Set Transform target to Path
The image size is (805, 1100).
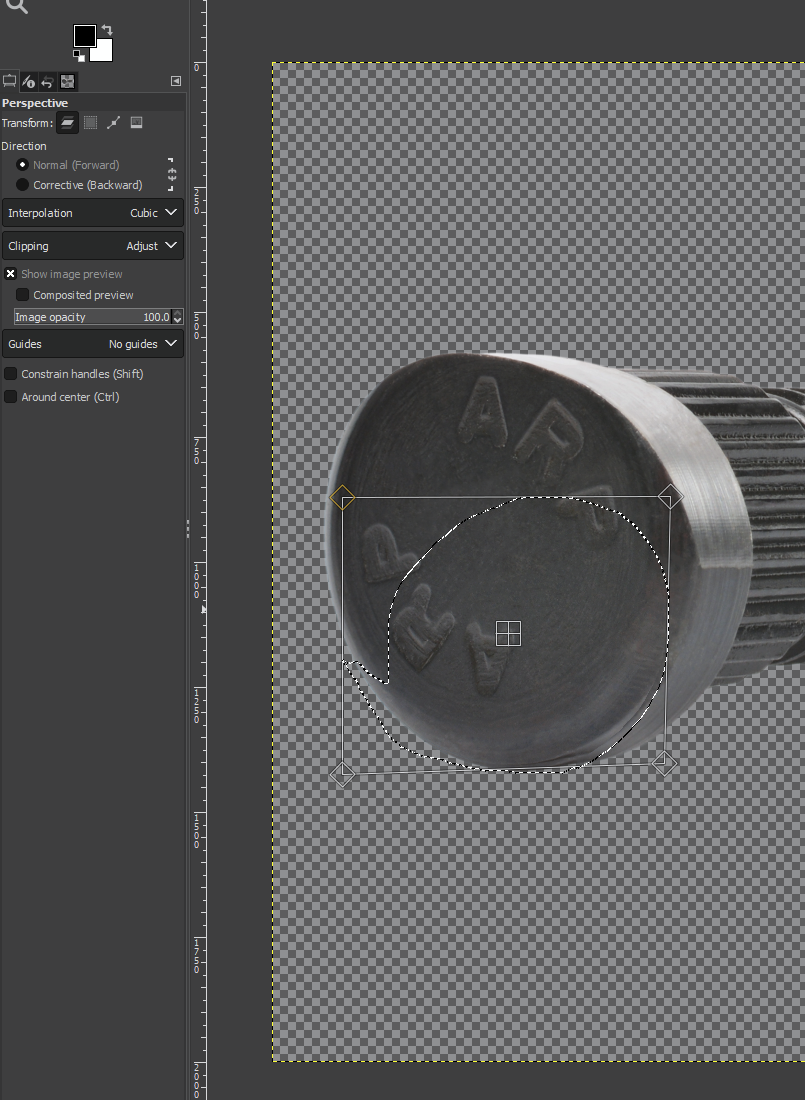[113, 123]
